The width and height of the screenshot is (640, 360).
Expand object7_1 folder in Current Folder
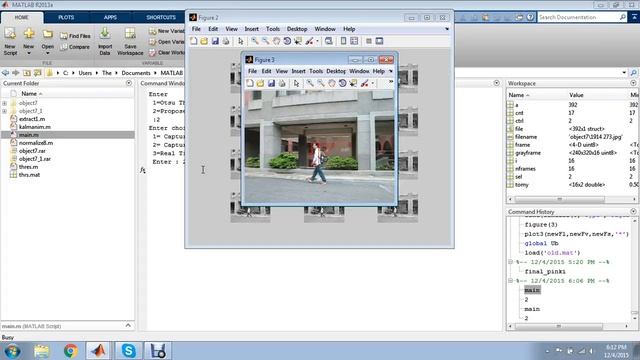4,111
